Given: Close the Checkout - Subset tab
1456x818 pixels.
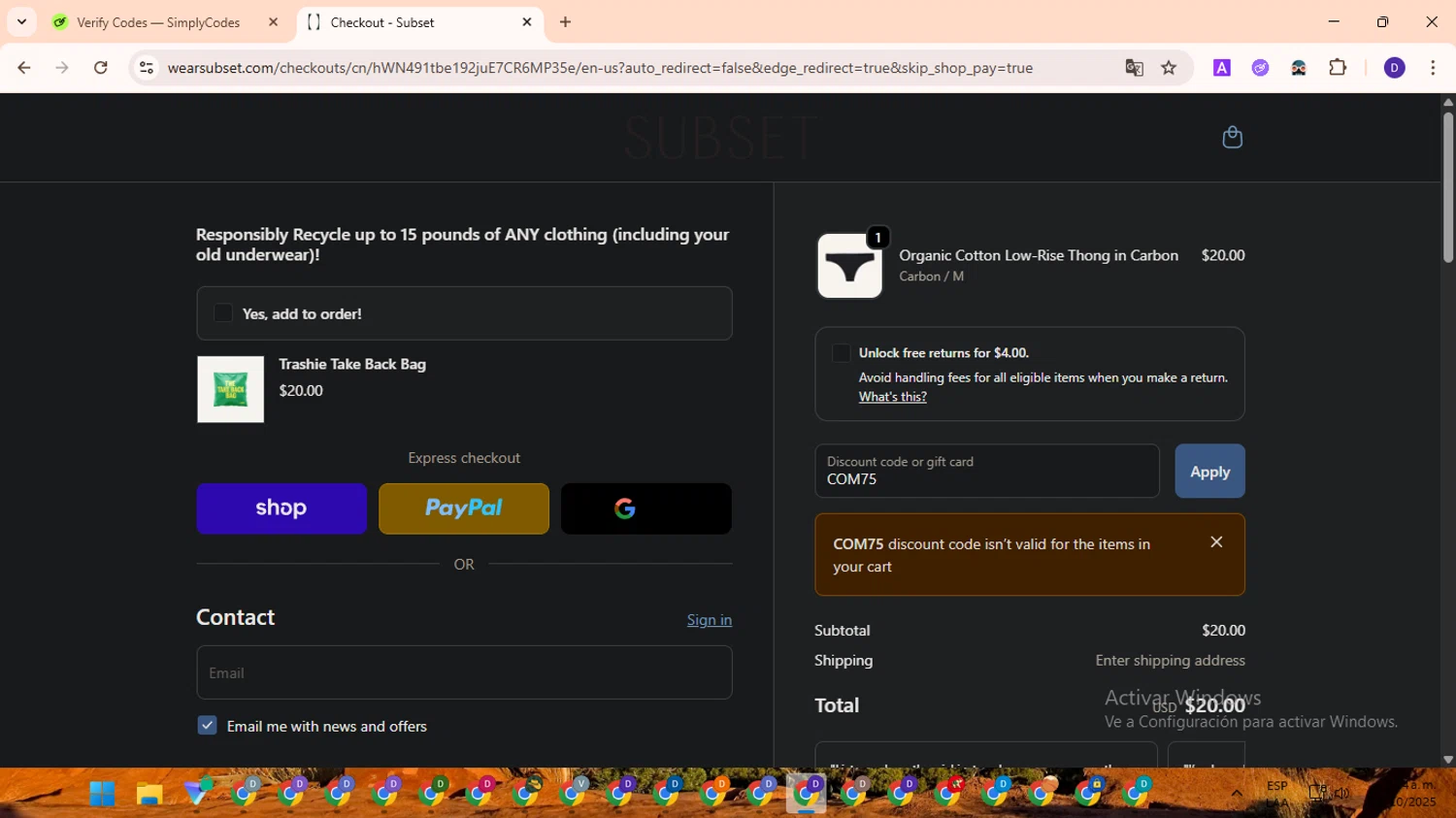Looking at the screenshot, I should 527,21.
